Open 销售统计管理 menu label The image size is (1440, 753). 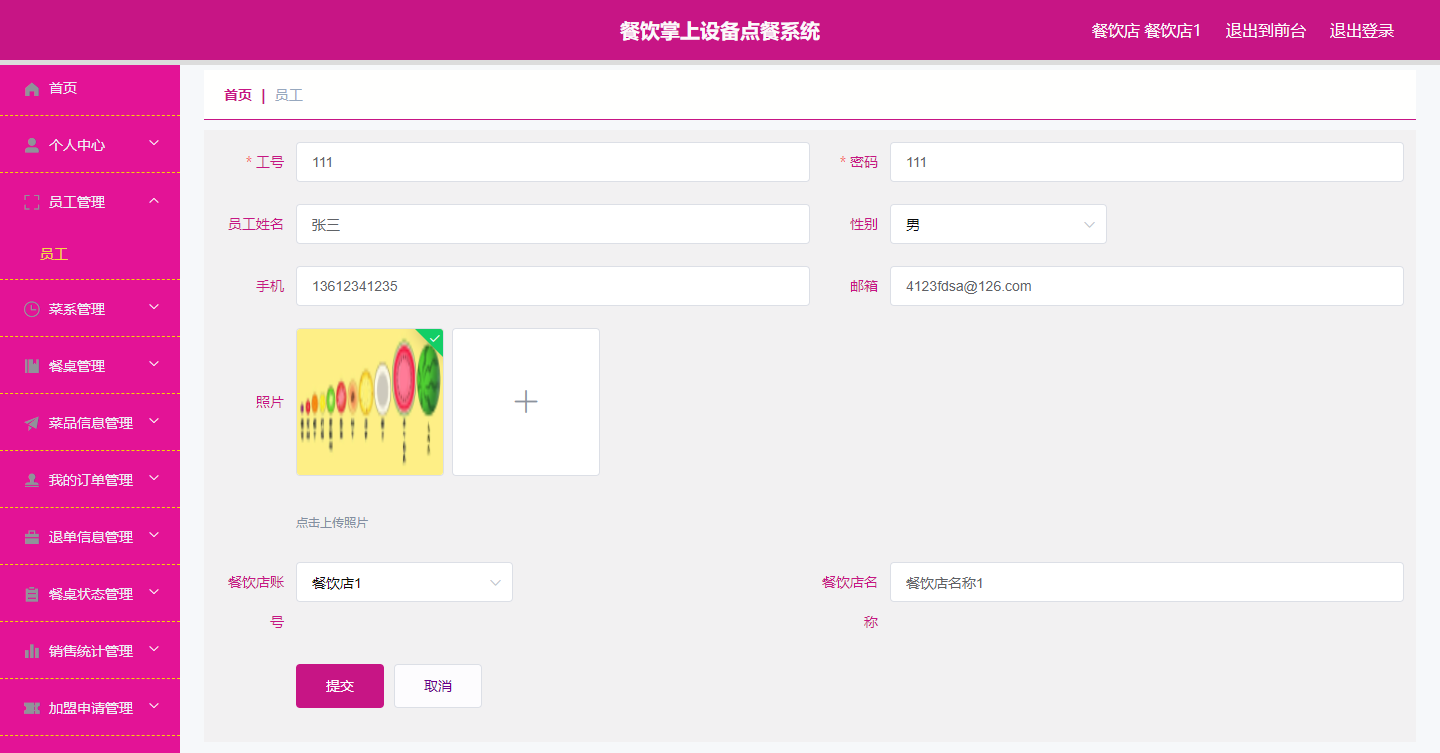[91, 651]
